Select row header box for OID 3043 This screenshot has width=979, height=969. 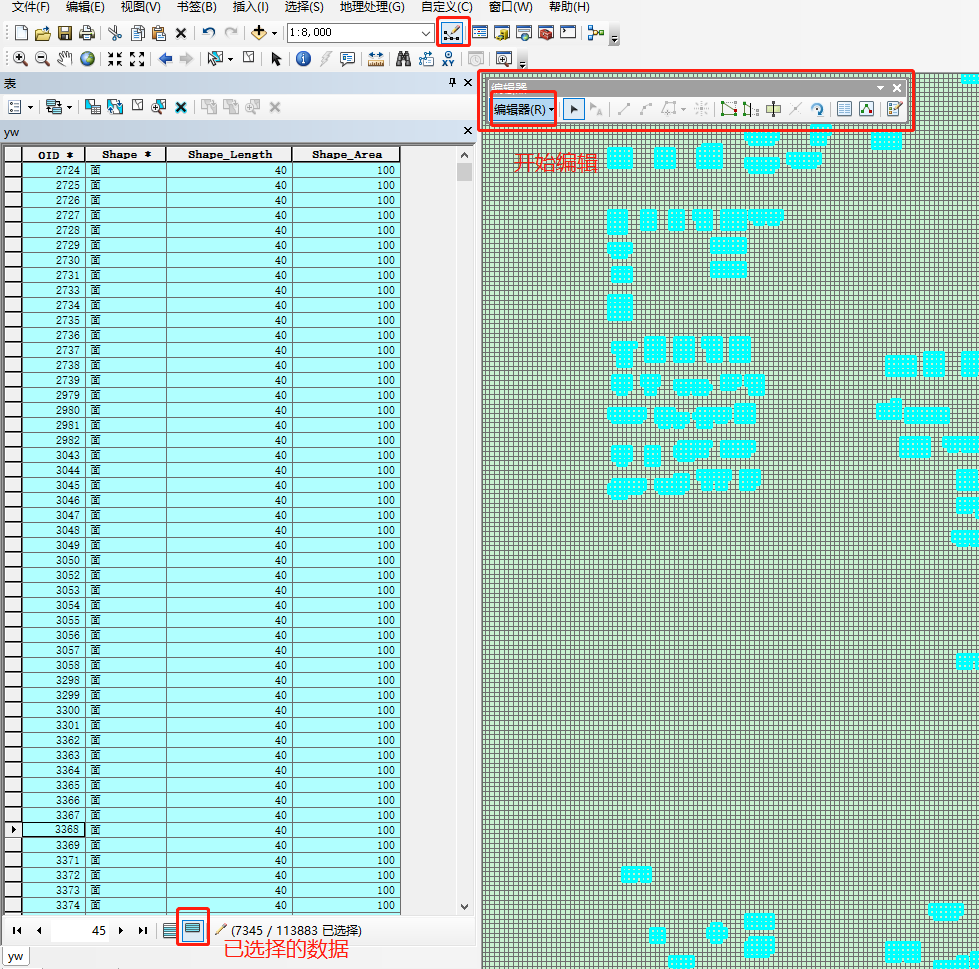[13, 455]
